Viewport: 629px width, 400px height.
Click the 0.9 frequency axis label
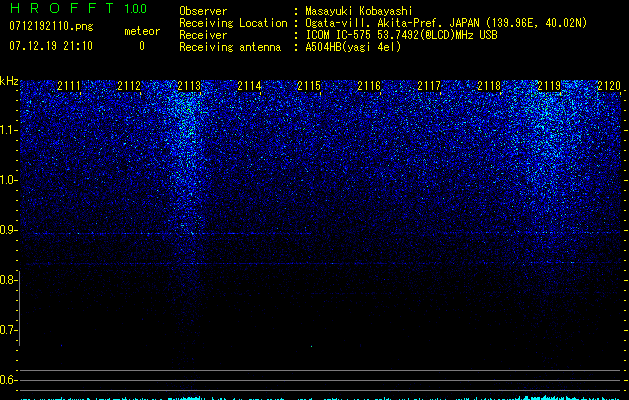(8, 230)
